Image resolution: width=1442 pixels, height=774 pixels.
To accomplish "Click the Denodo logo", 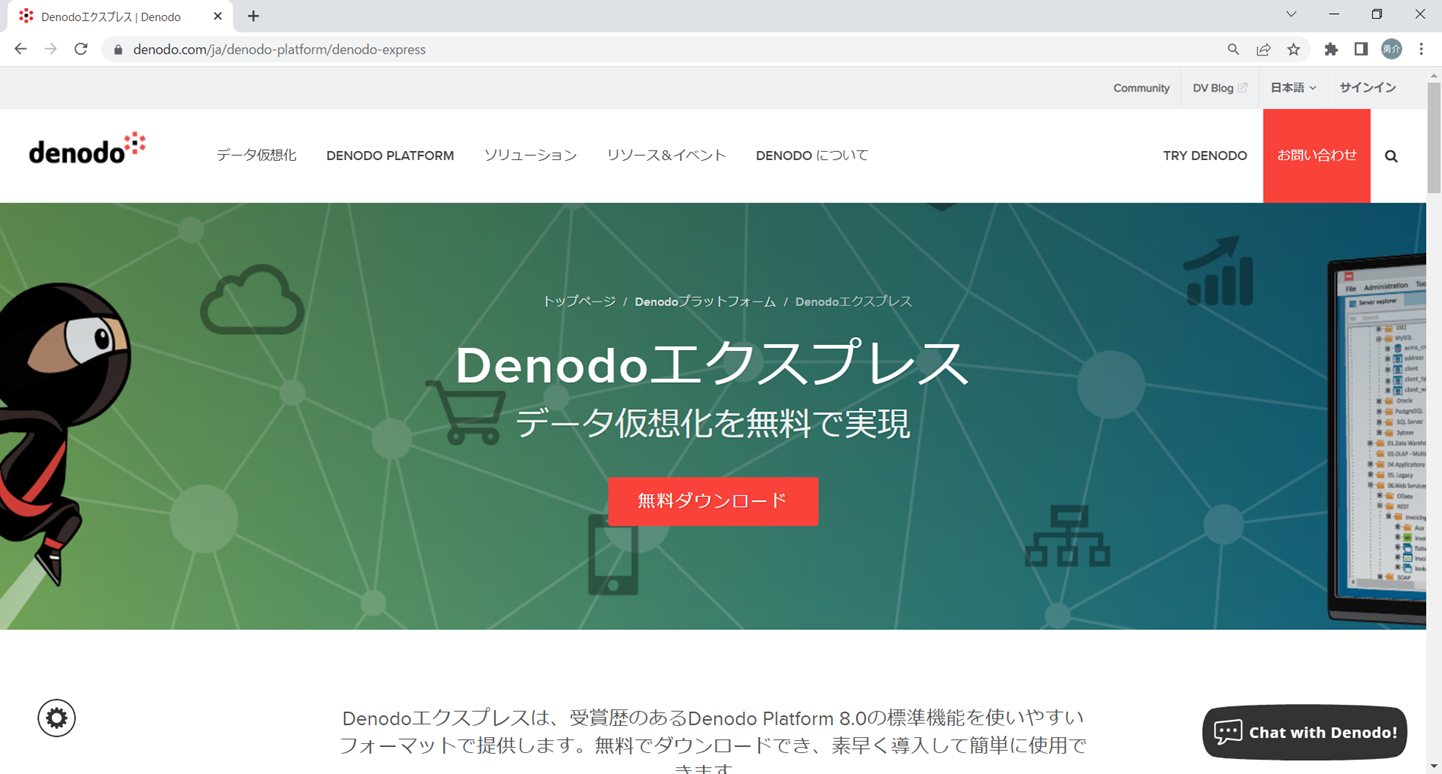I will pos(85,146).
